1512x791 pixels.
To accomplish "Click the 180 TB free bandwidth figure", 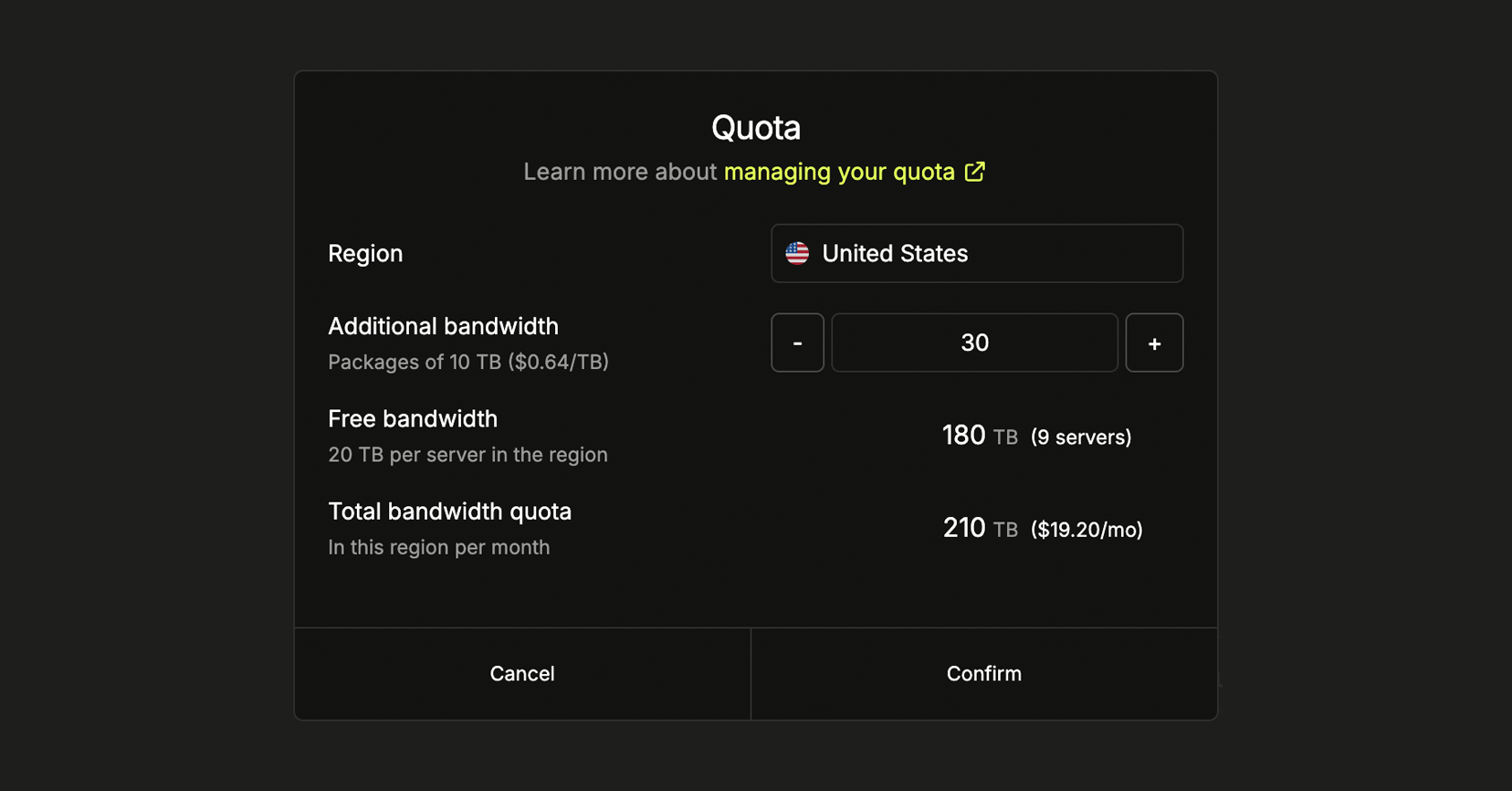I will (x=963, y=436).
